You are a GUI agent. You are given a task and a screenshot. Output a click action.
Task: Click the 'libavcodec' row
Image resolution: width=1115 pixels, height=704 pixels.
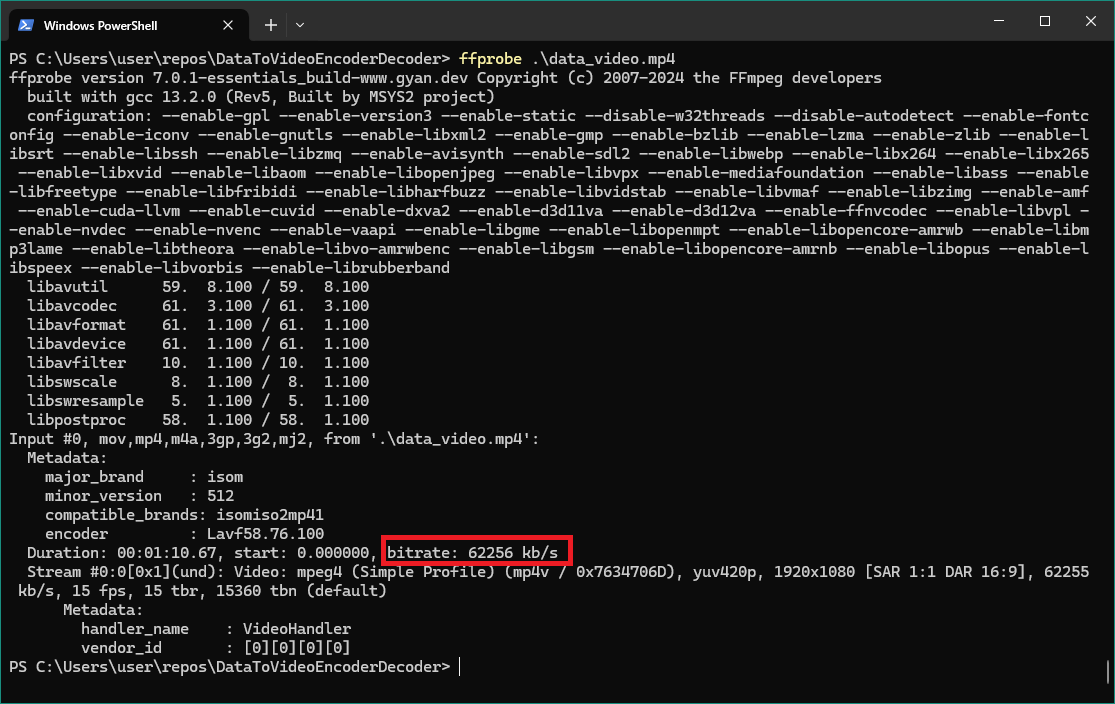(x=198, y=306)
